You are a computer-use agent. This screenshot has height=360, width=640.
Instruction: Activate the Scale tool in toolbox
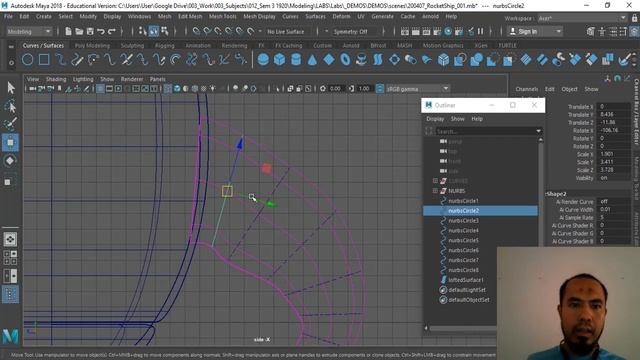(8, 182)
